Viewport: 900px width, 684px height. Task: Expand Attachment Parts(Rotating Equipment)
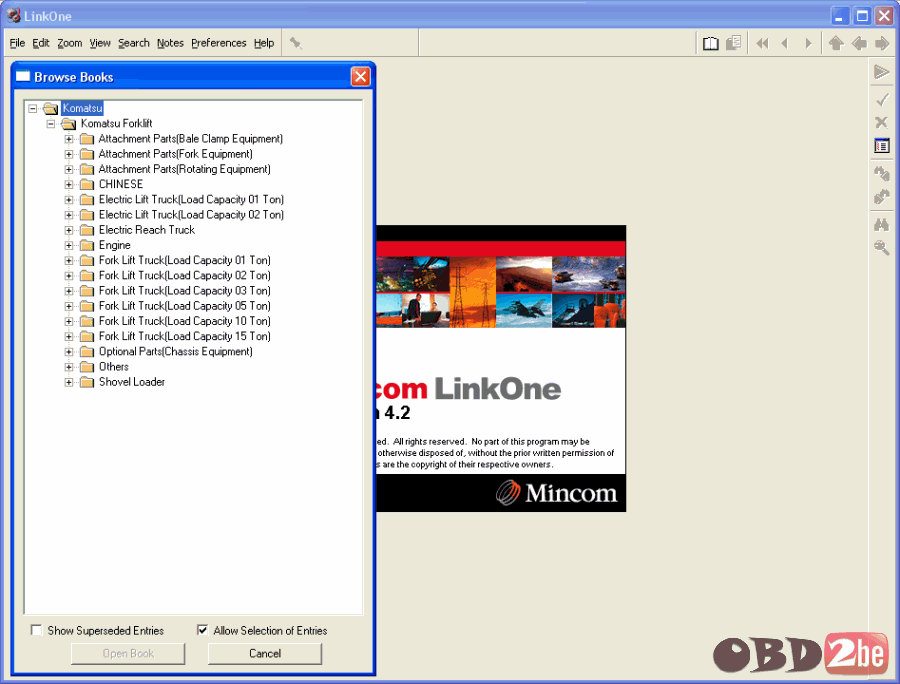tap(69, 169)
